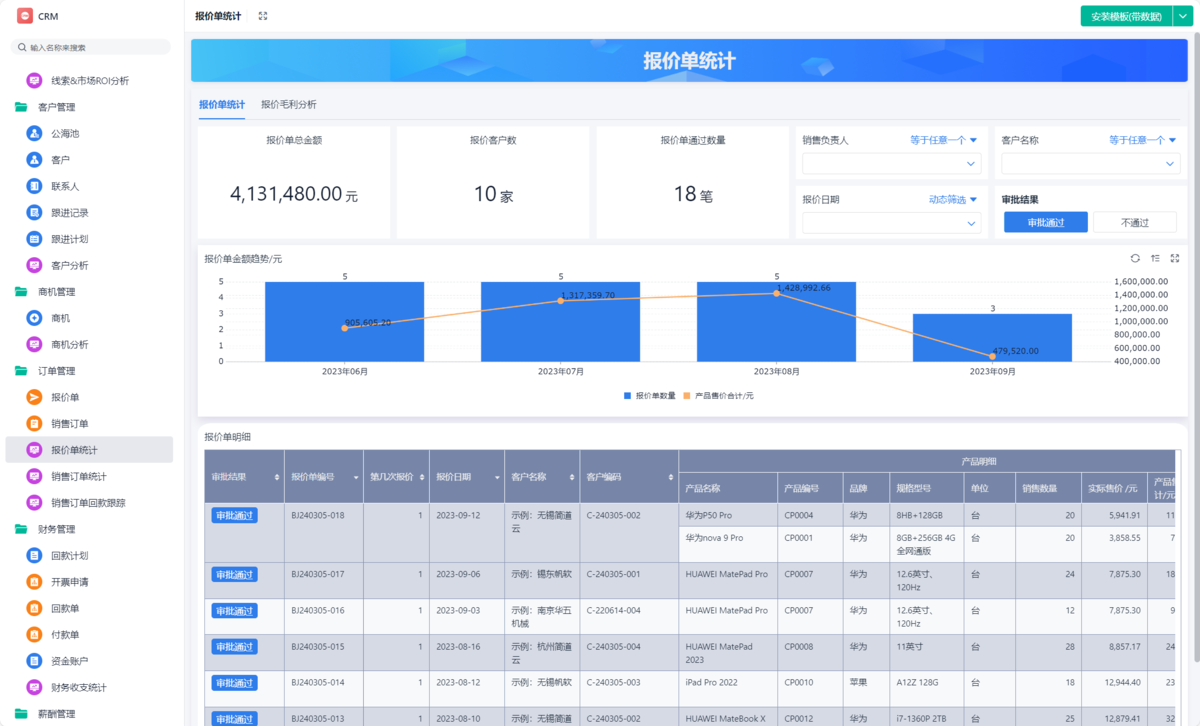This screenshot has height=726, width=1200.
Task: Open 付款单 in the sidebar
Action: [90, 635]
